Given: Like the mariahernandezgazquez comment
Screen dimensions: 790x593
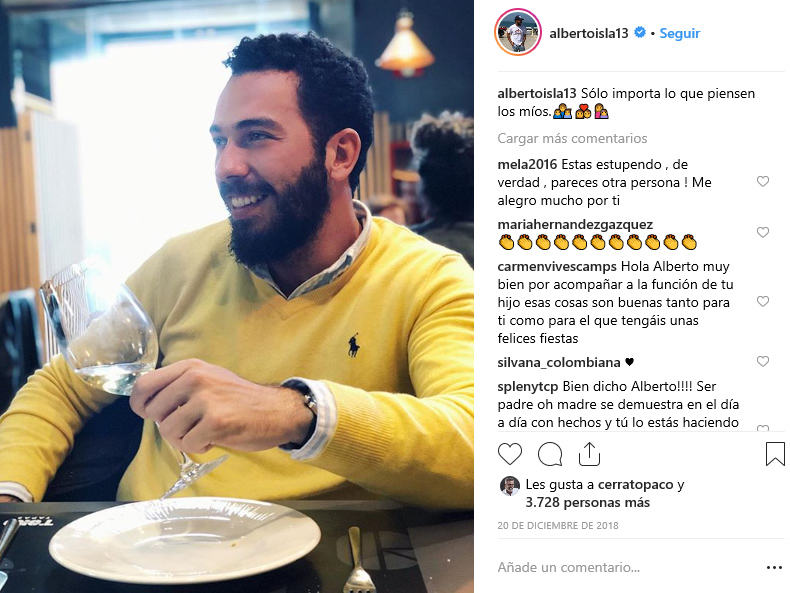Looking at the screenshot, I should [x=763, y=232].
